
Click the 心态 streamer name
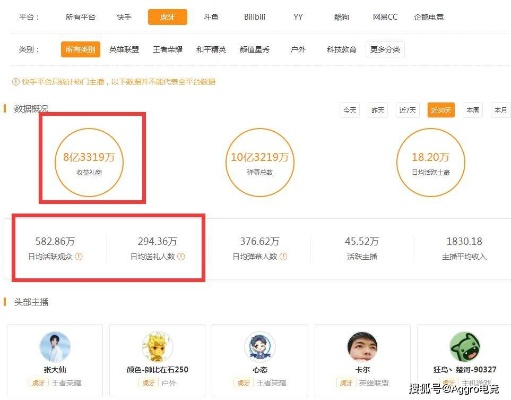(x=260, y=370)
